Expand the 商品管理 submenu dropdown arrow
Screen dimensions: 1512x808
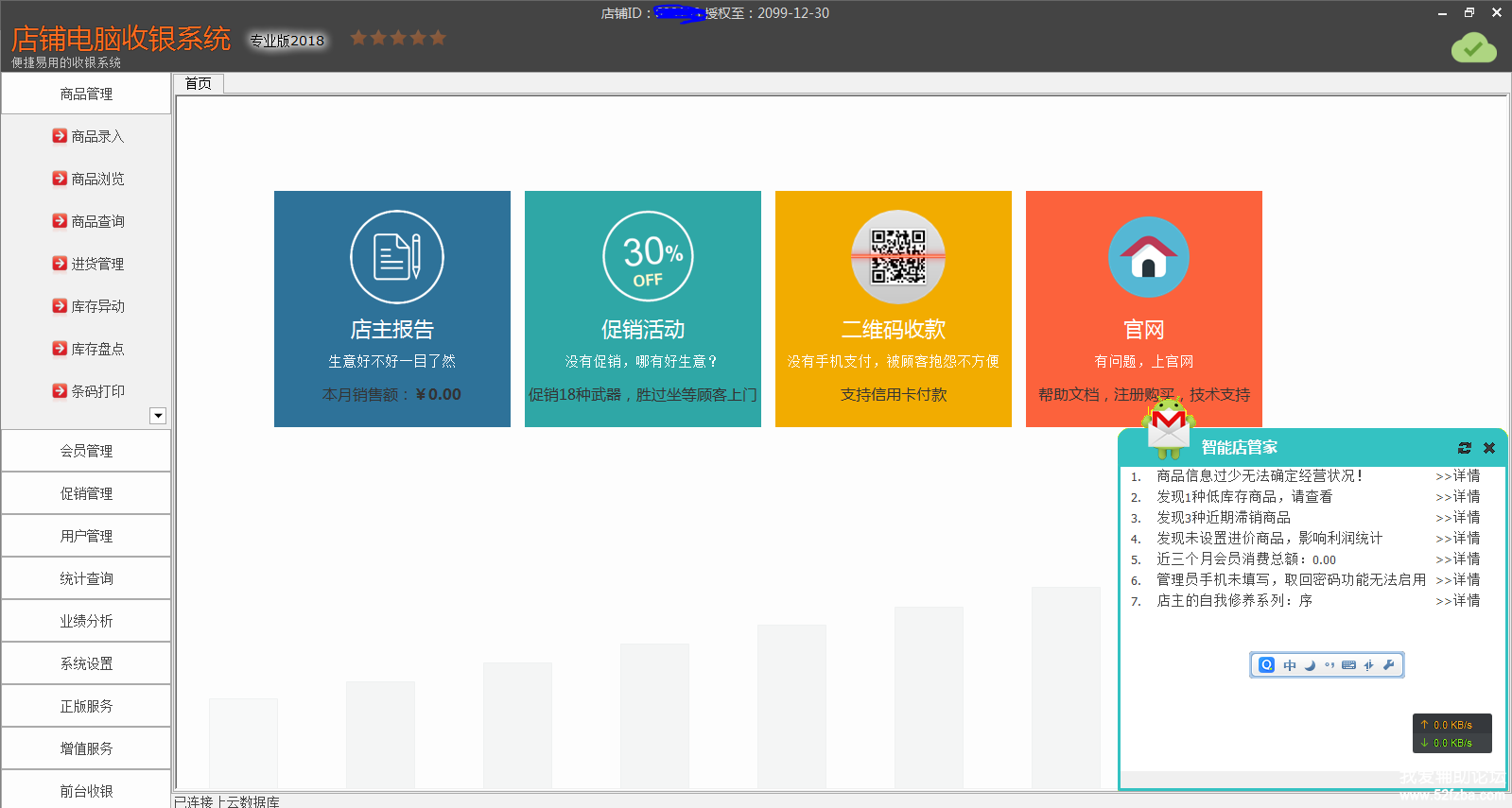click(158, 416)
